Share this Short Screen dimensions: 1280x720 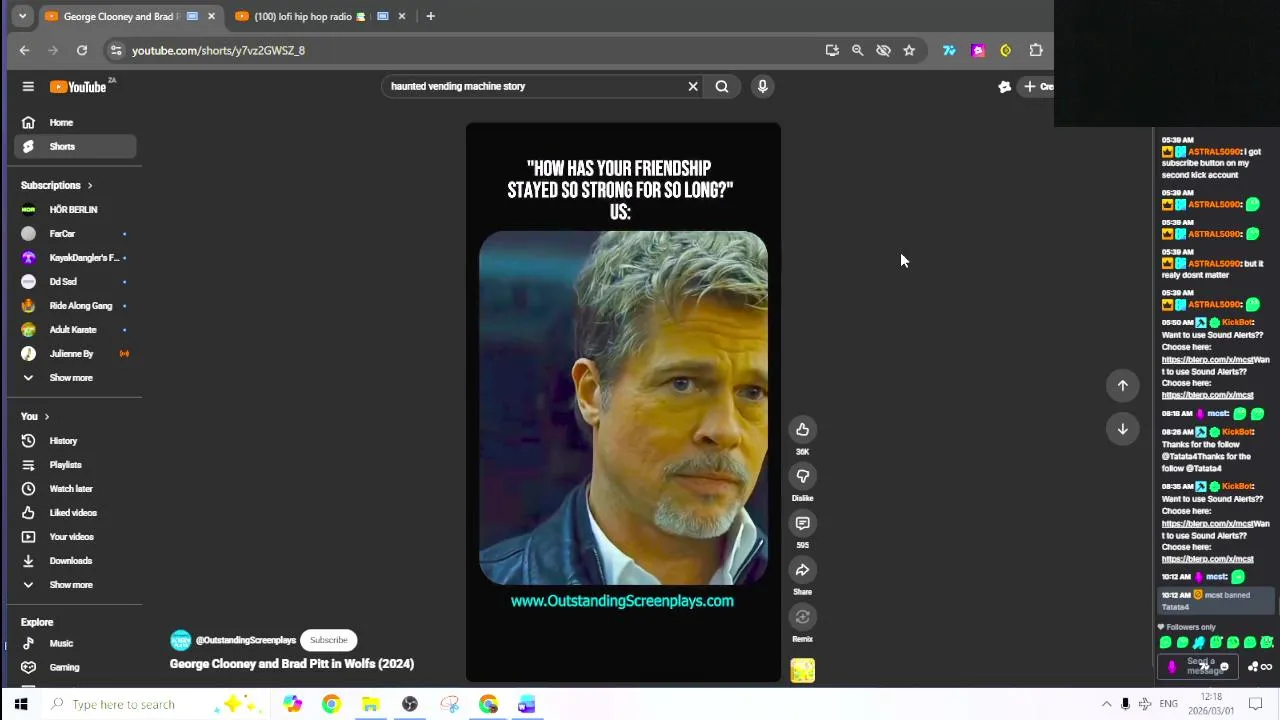pos(802,570)
